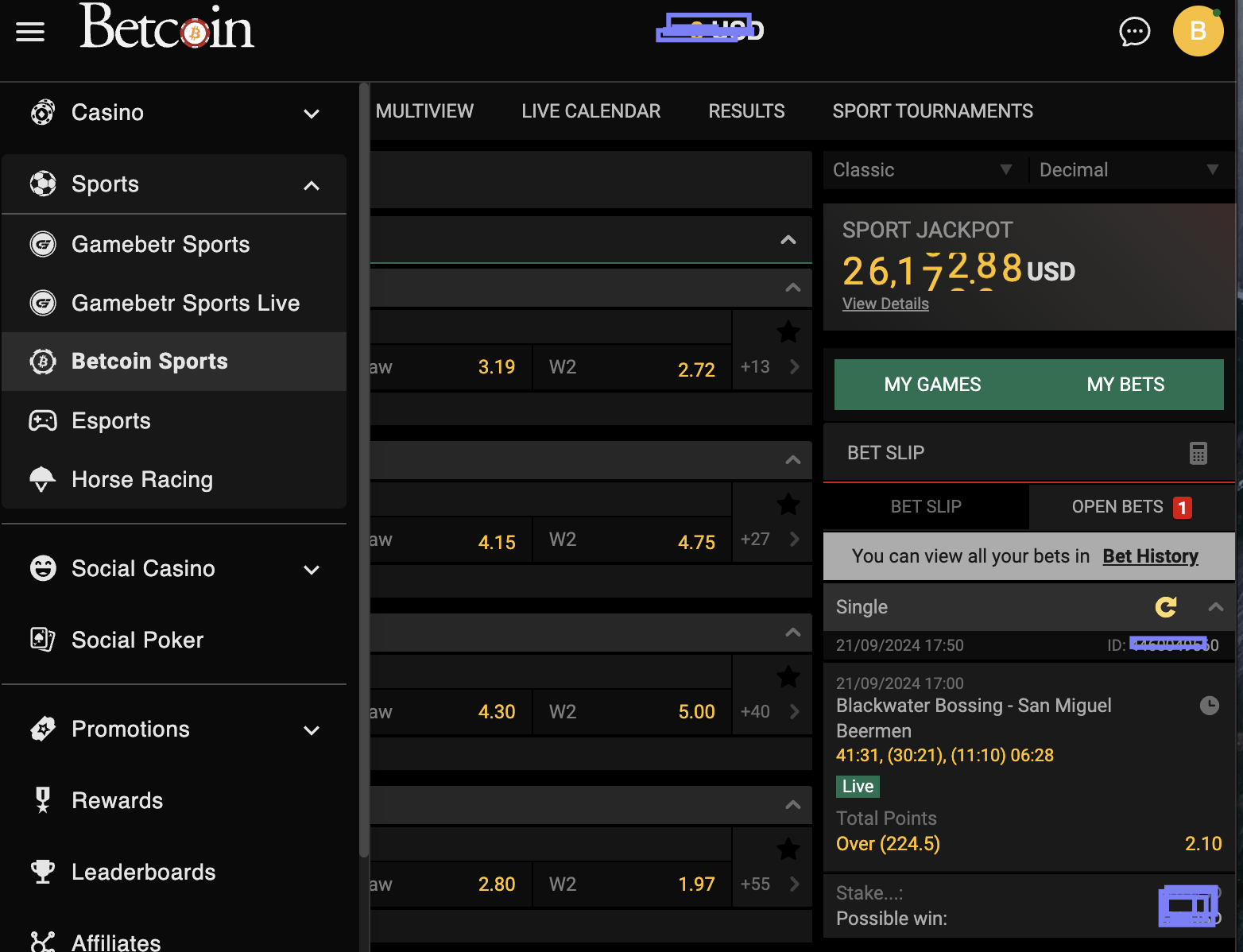Expand the Promotions section
The width and height of the screenshot is (1243, 952).
coord(312,730)
